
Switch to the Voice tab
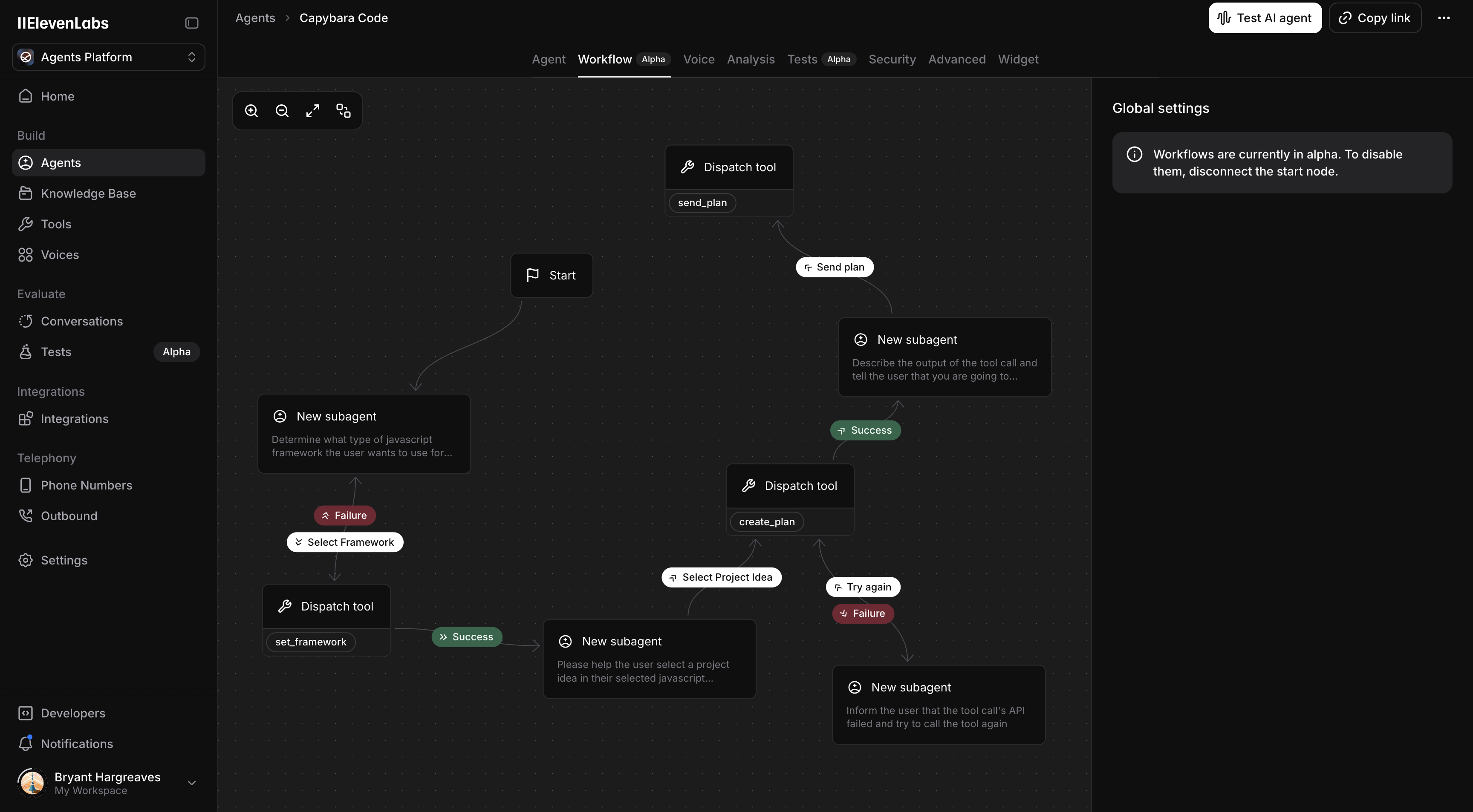click(x=699, y=59)
